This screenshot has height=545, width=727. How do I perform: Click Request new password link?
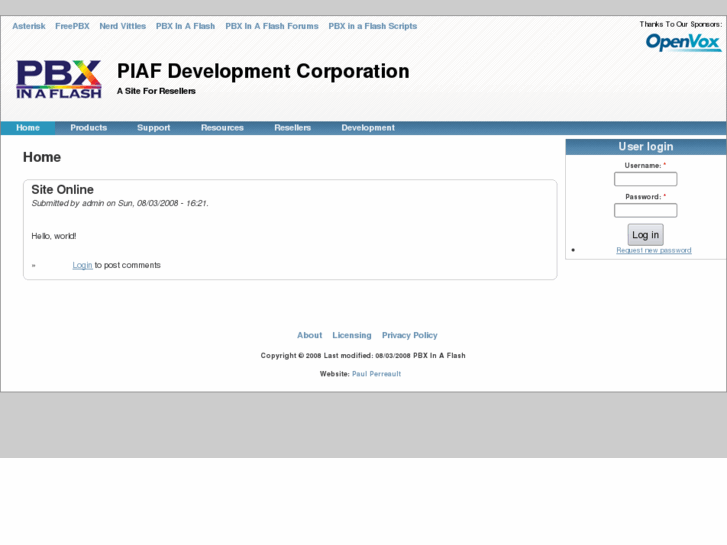pyautogui.click(x=654, y=250)
